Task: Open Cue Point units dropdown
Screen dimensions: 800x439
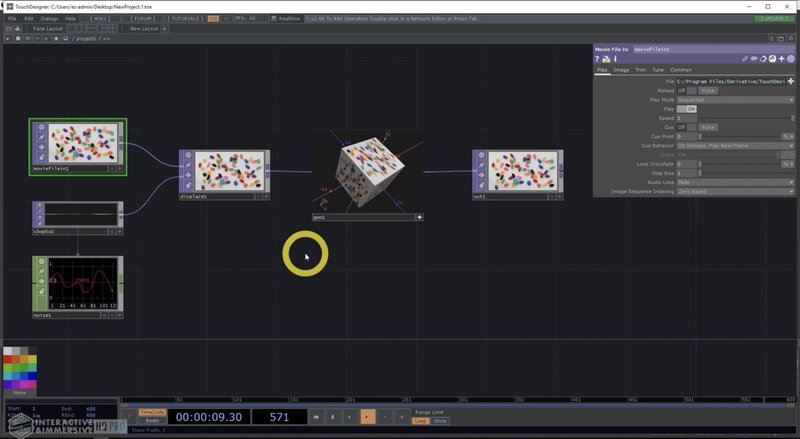Action: [788, 137]
